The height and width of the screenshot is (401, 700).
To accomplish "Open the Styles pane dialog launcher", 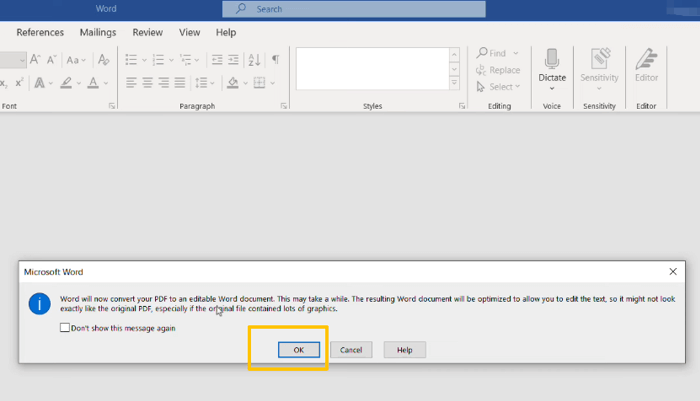I will 462,106.
